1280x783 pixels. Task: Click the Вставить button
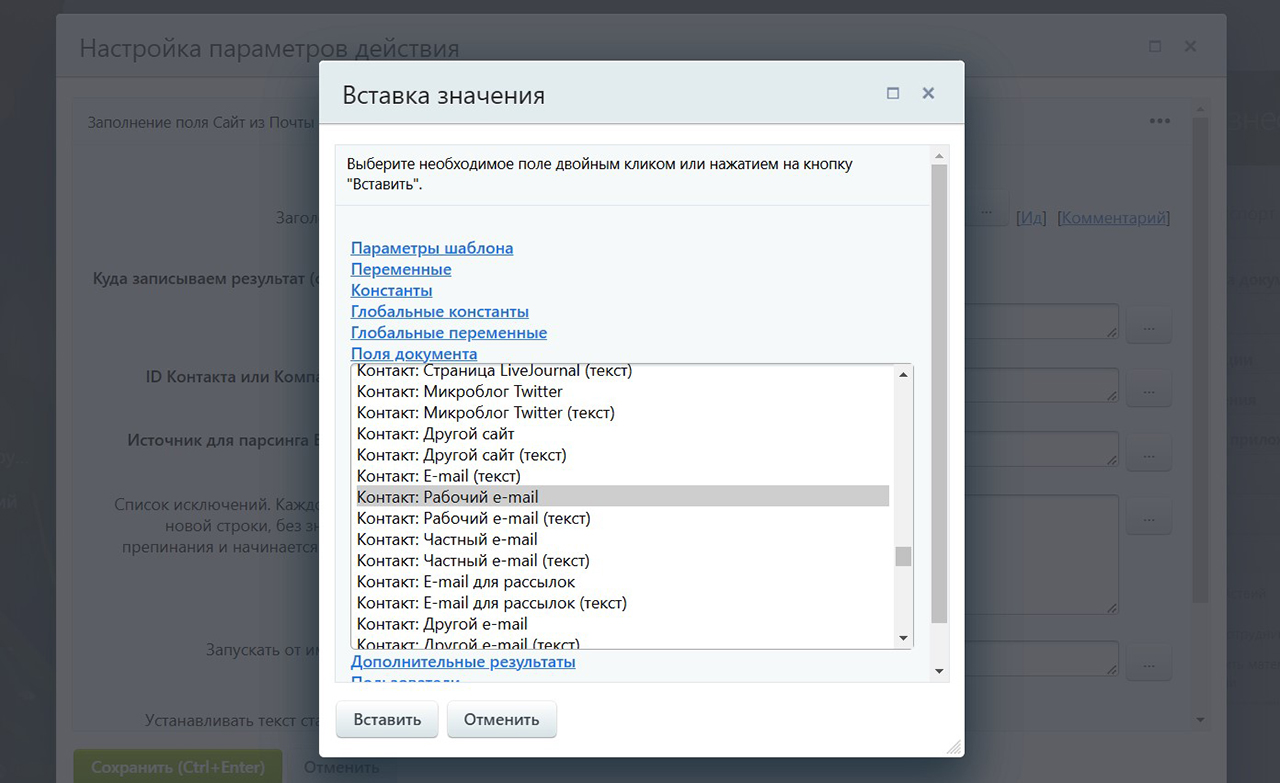[387, 719]
